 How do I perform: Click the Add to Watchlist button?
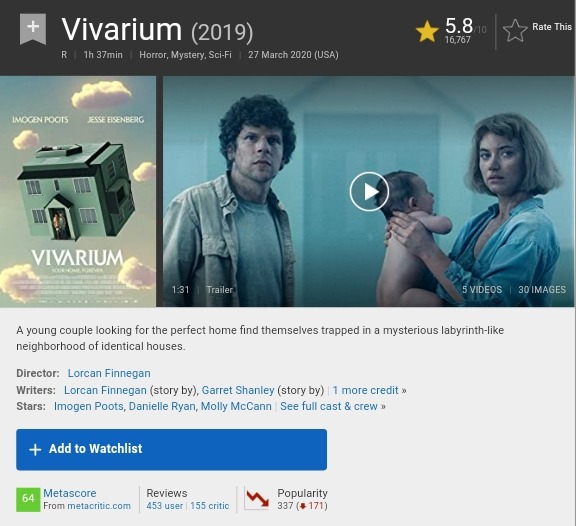pos(171,450)
